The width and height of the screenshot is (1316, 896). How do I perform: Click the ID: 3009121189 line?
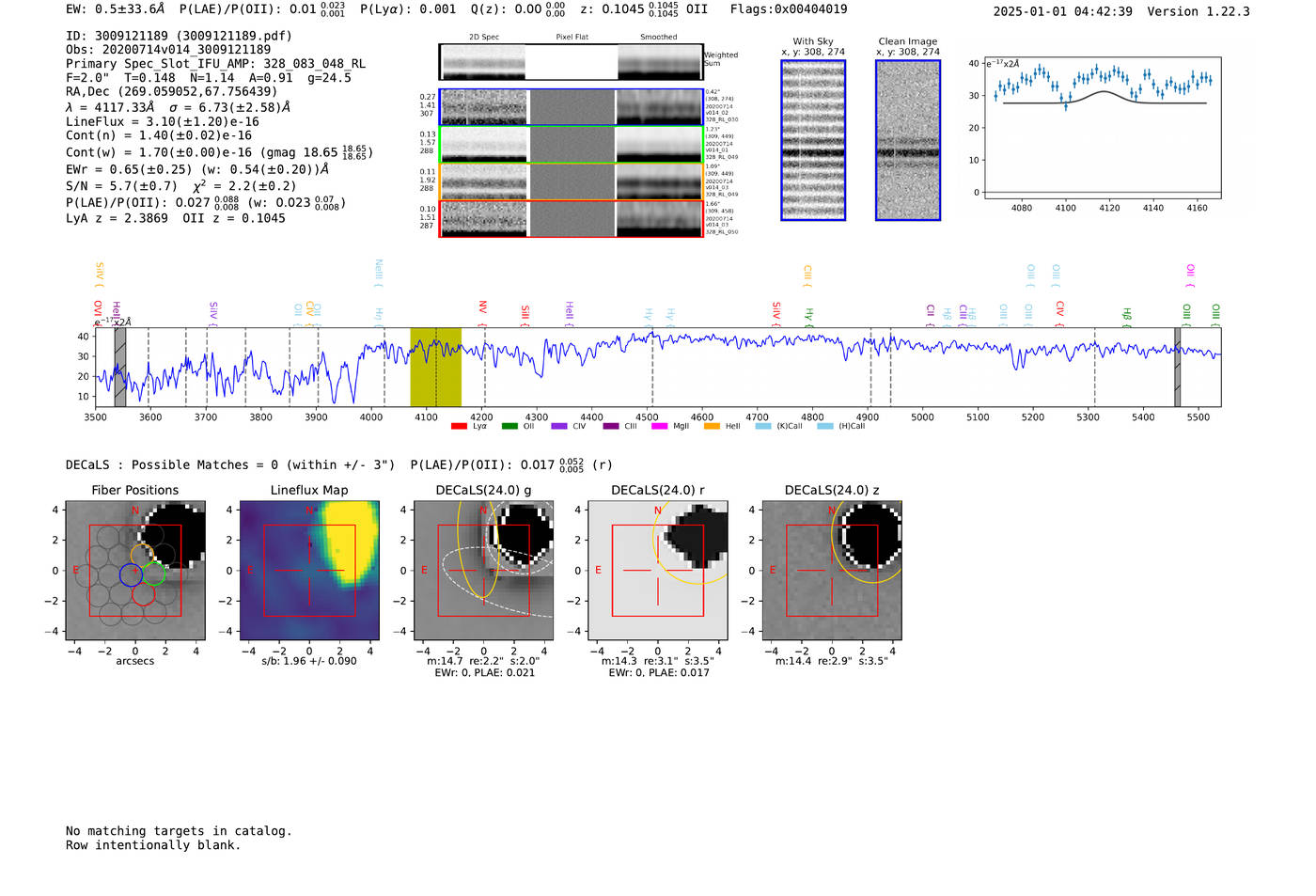point(179,36)
